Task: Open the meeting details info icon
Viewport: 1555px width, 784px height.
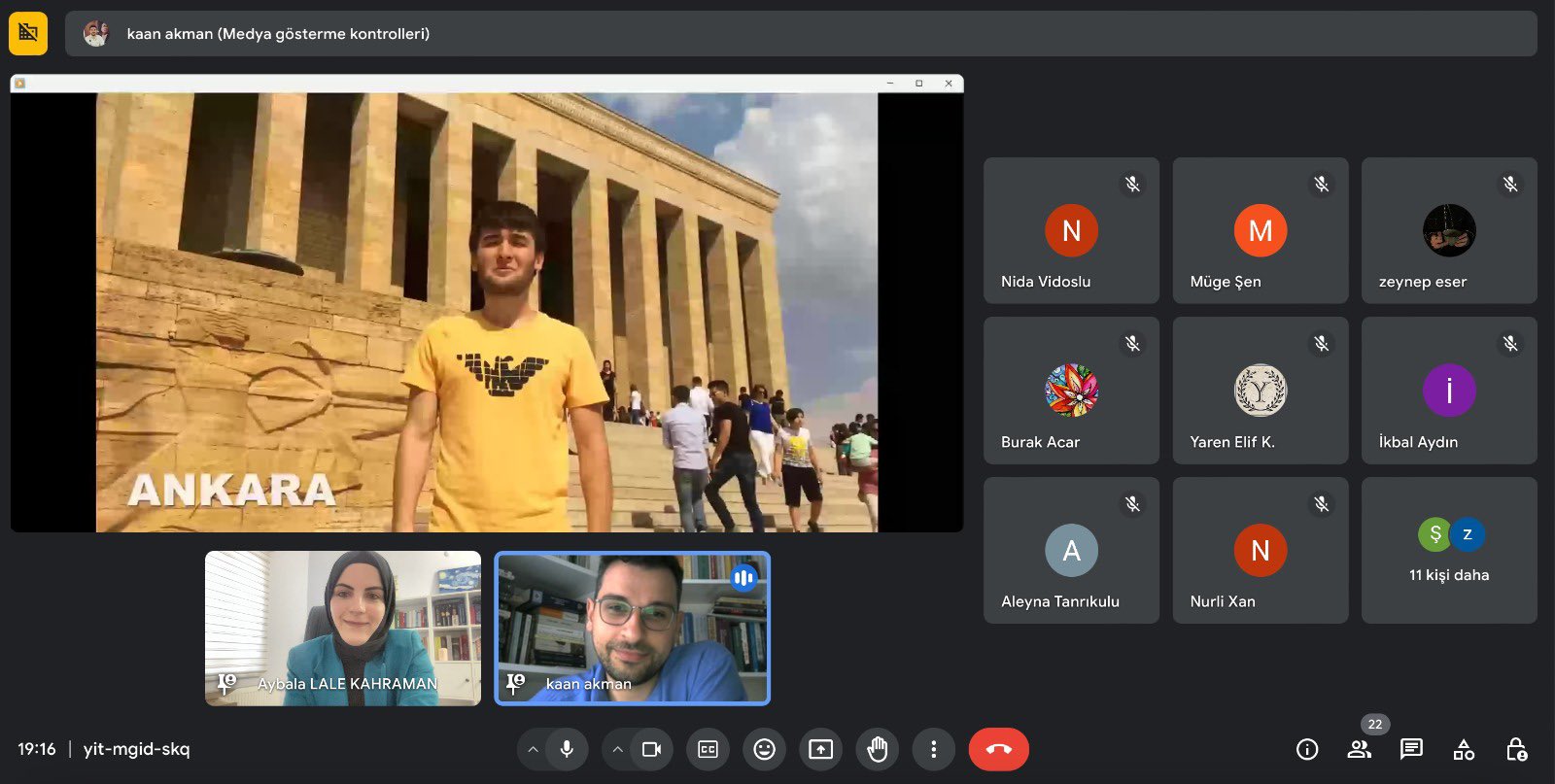Action: [1307, 749]
